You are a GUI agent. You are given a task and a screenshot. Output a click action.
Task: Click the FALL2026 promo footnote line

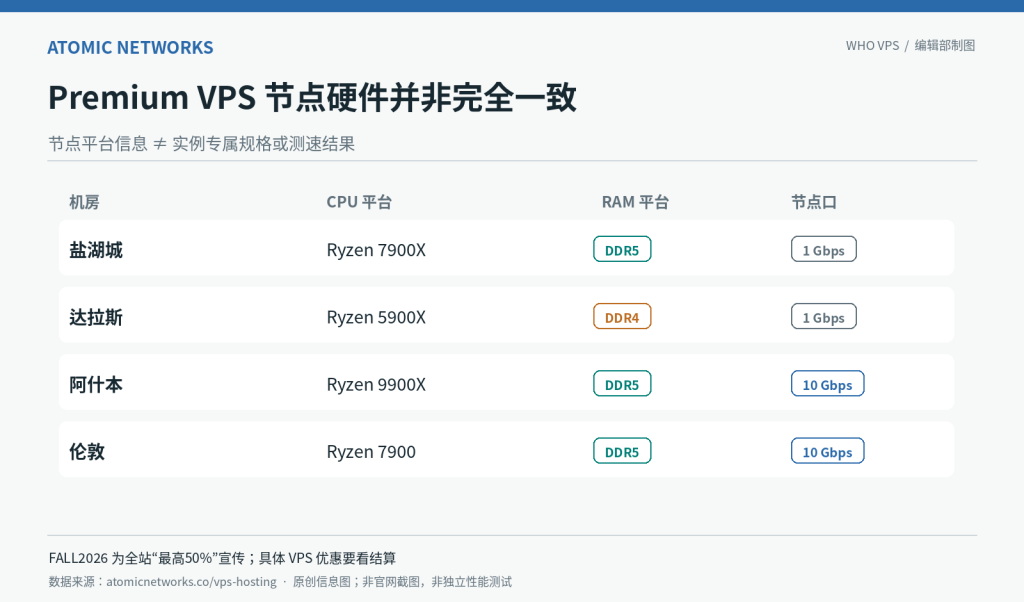[222, 558]
